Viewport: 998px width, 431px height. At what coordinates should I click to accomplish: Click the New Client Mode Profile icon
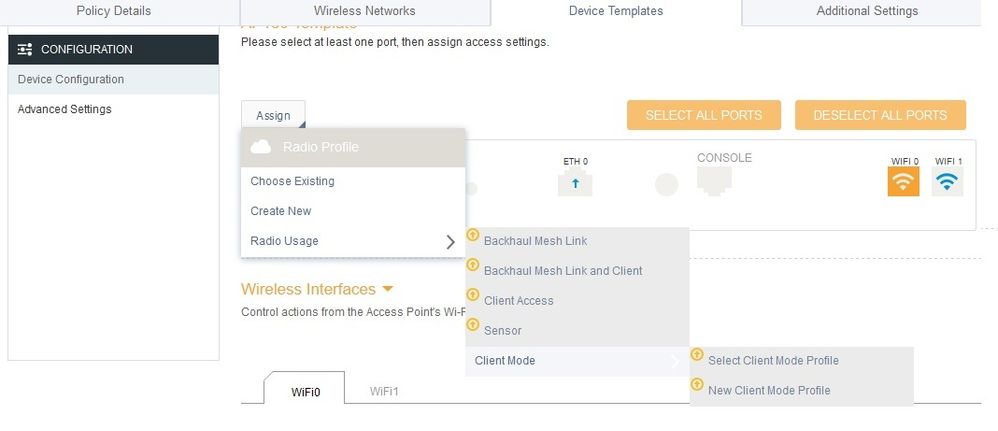coord(697,384)
